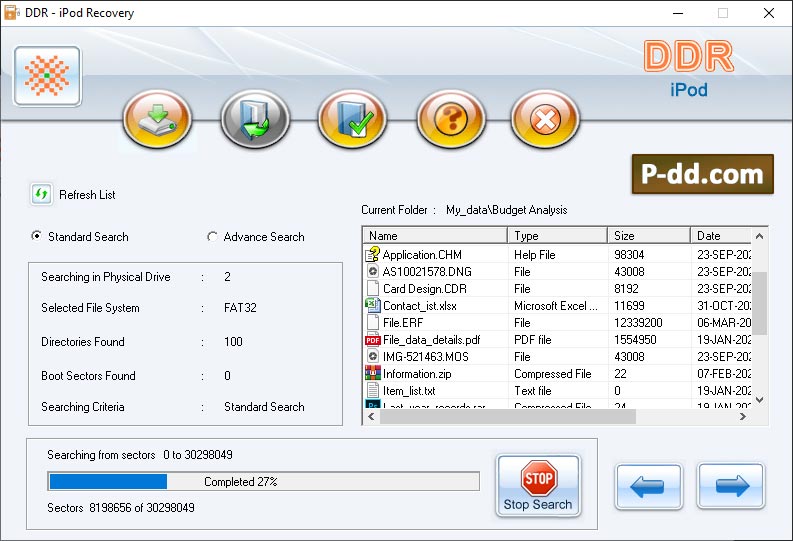Click size value 98304
Image resolution: width=793 pixels, height=541 pixels.
tap(629, 255)
